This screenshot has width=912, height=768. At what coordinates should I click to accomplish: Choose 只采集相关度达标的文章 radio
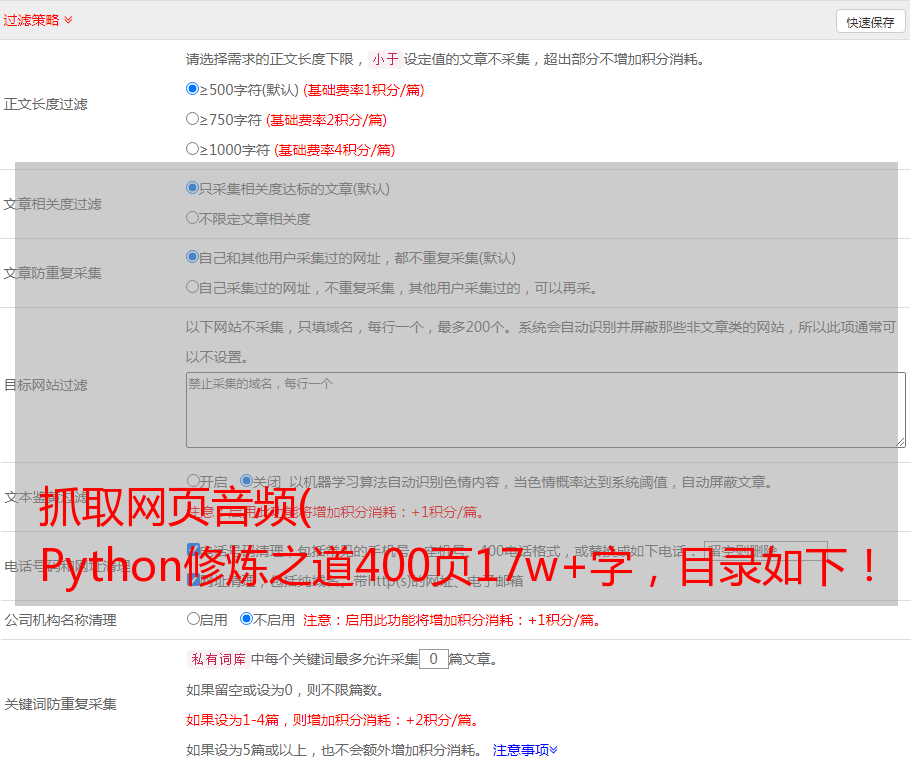pyautogui.click(x=192, y=188)
